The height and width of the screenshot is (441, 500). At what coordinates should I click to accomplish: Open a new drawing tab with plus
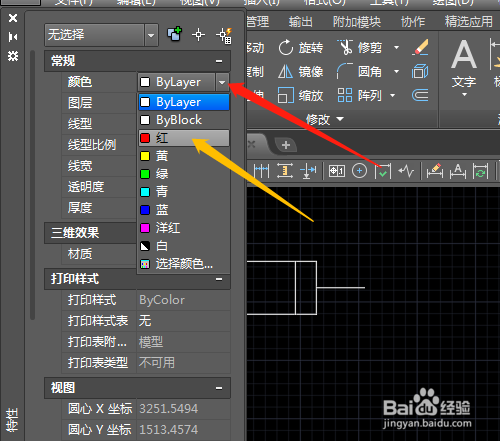[286, 145]
